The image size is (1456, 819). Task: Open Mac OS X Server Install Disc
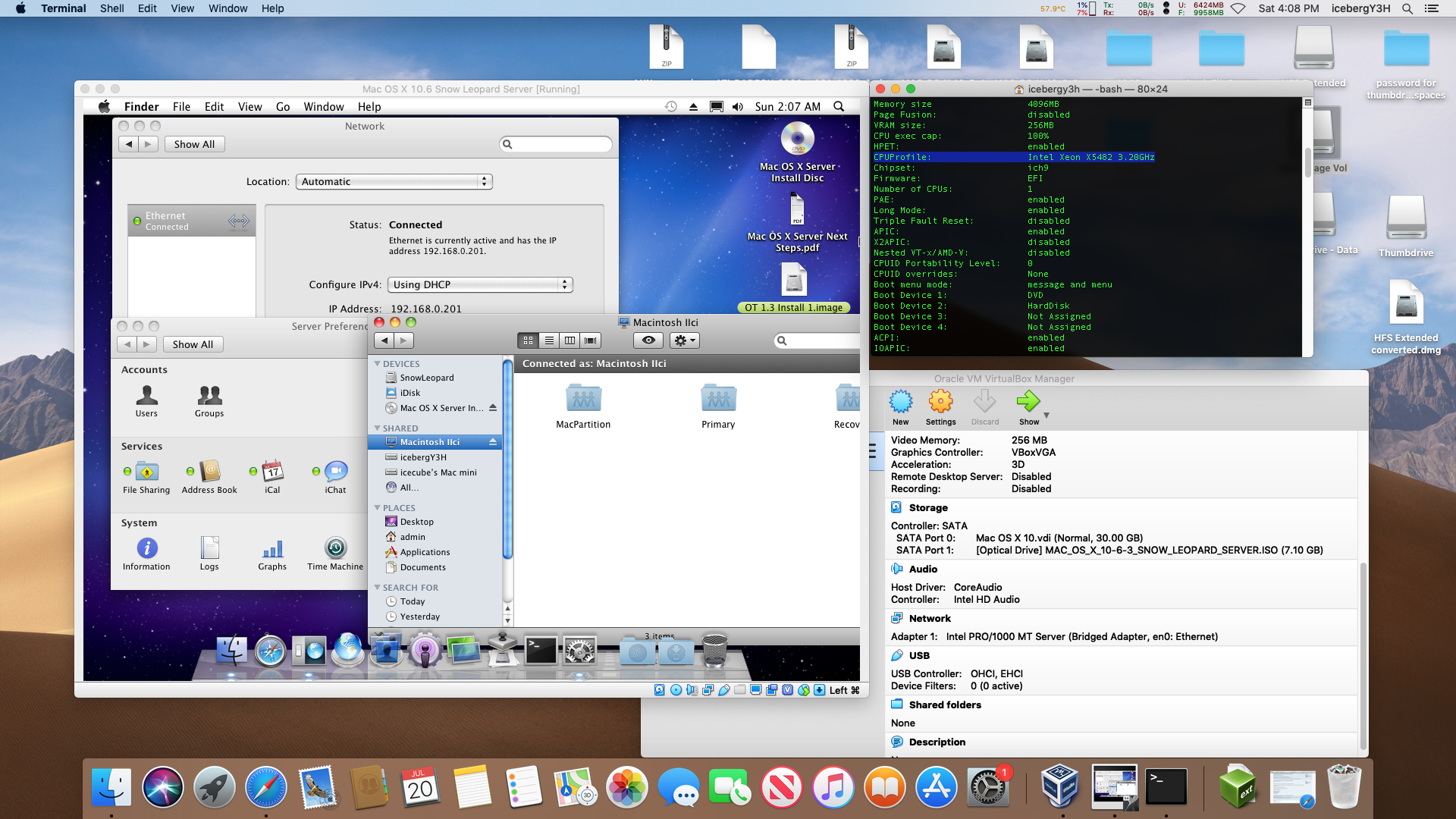(x=797, y=152)
